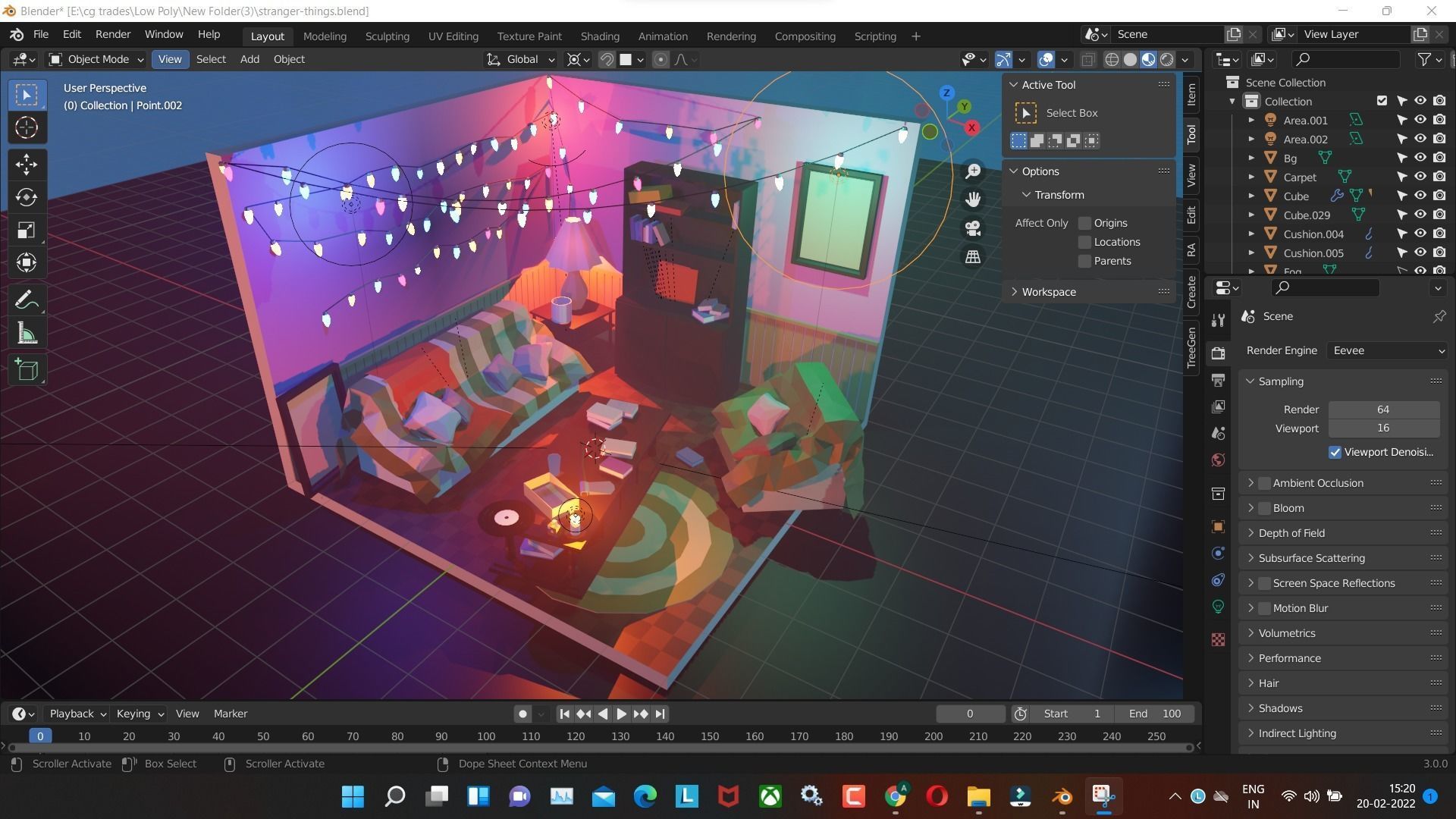1456x819 pixels.
Task: Select the Annotate tool
Action: coord(27,298)
